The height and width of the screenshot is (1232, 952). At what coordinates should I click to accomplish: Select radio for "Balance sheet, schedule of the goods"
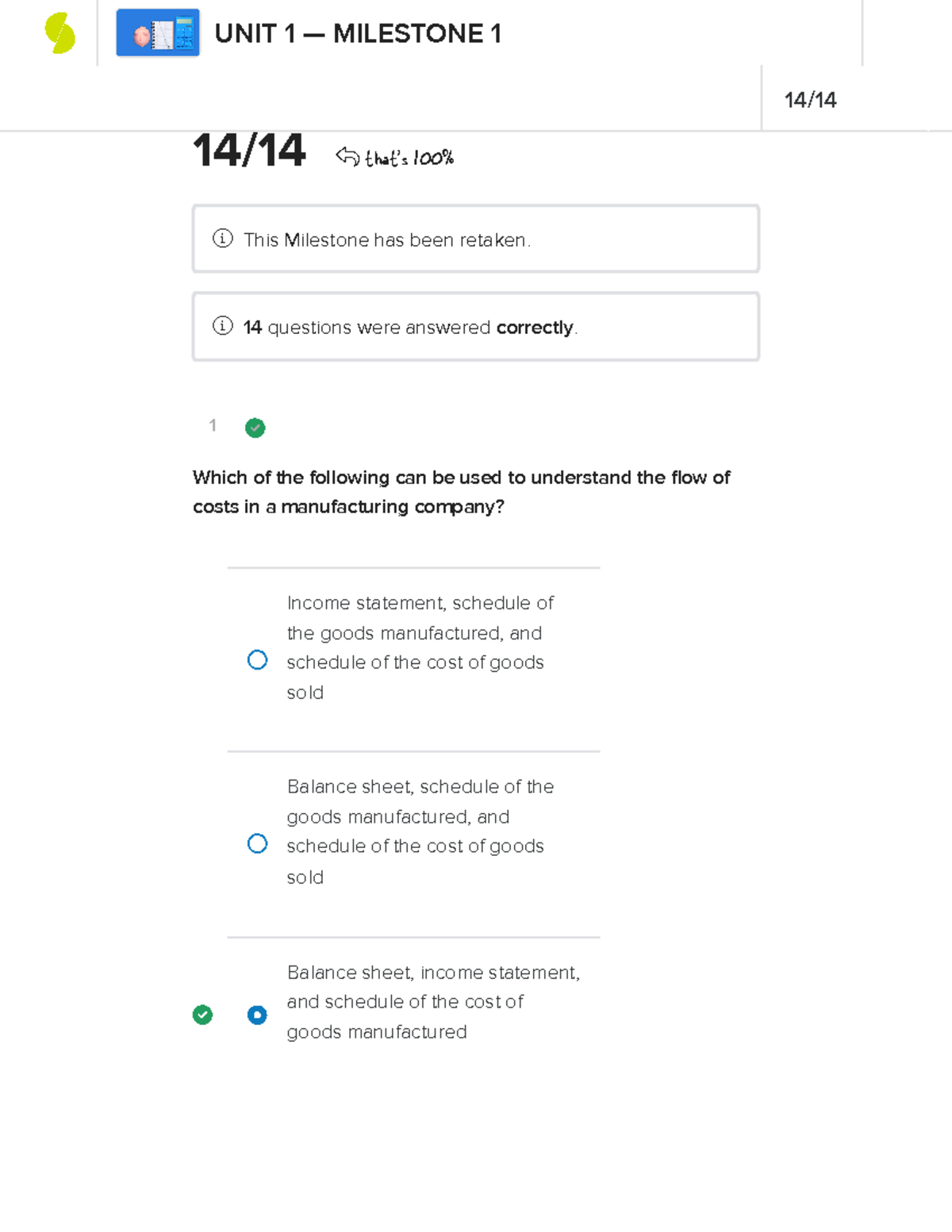(x=257, y=843)
